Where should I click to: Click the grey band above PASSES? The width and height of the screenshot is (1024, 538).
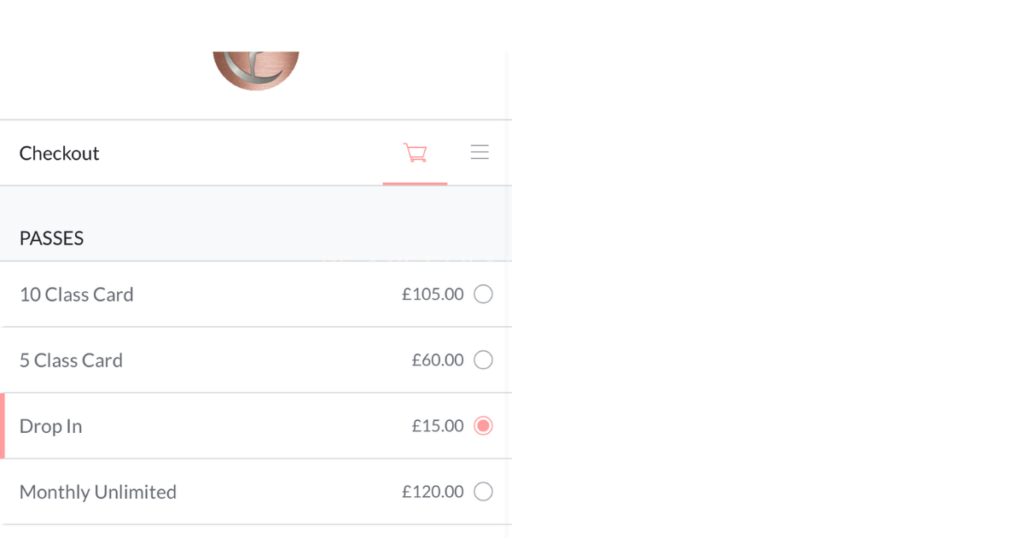pos(256,204)
